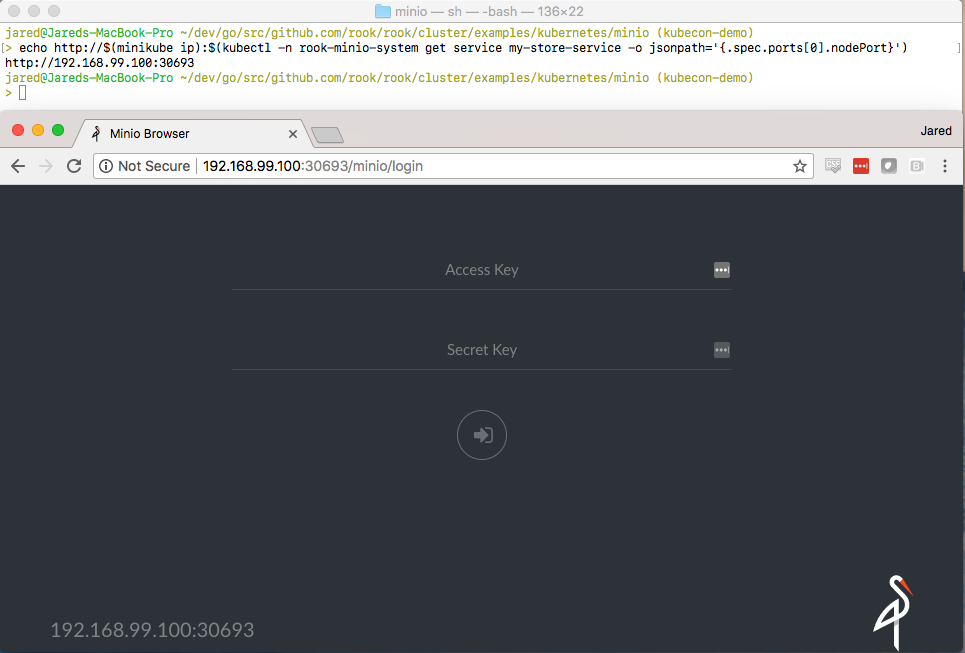Click the gray shield extension icon
965x653 pixels.
pos(889,166)
